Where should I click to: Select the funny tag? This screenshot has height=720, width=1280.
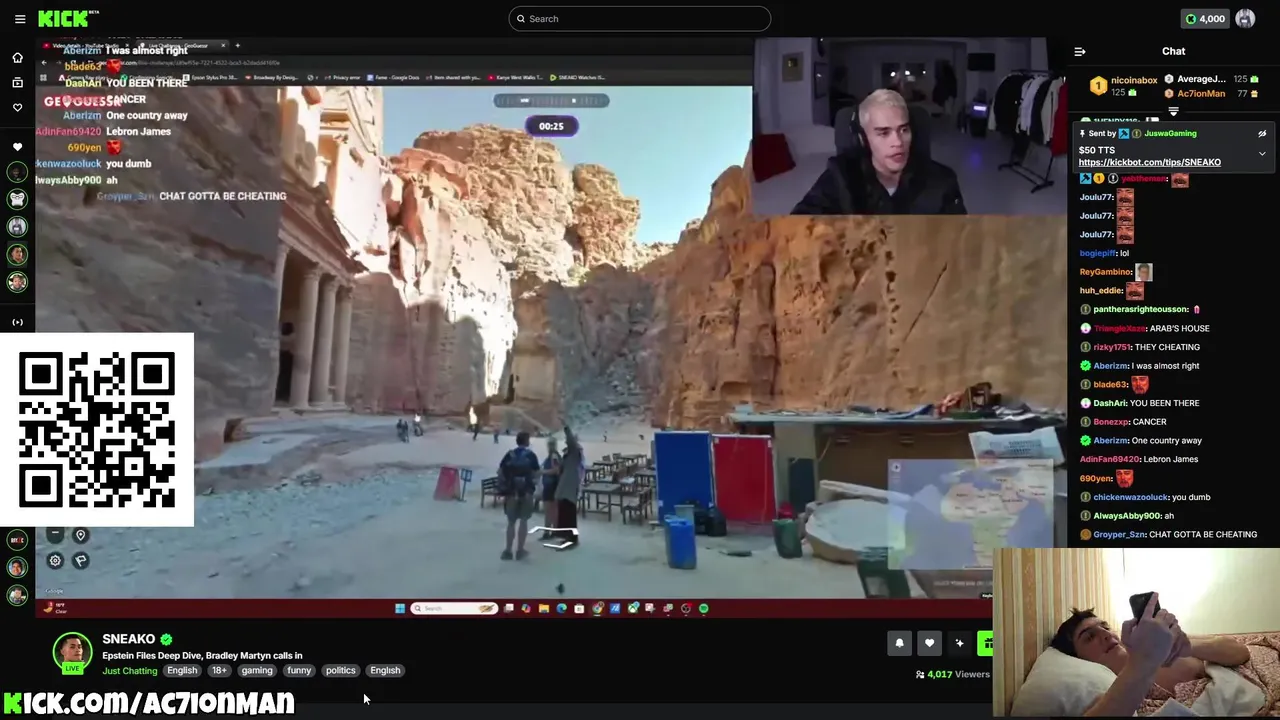[299, 670]
